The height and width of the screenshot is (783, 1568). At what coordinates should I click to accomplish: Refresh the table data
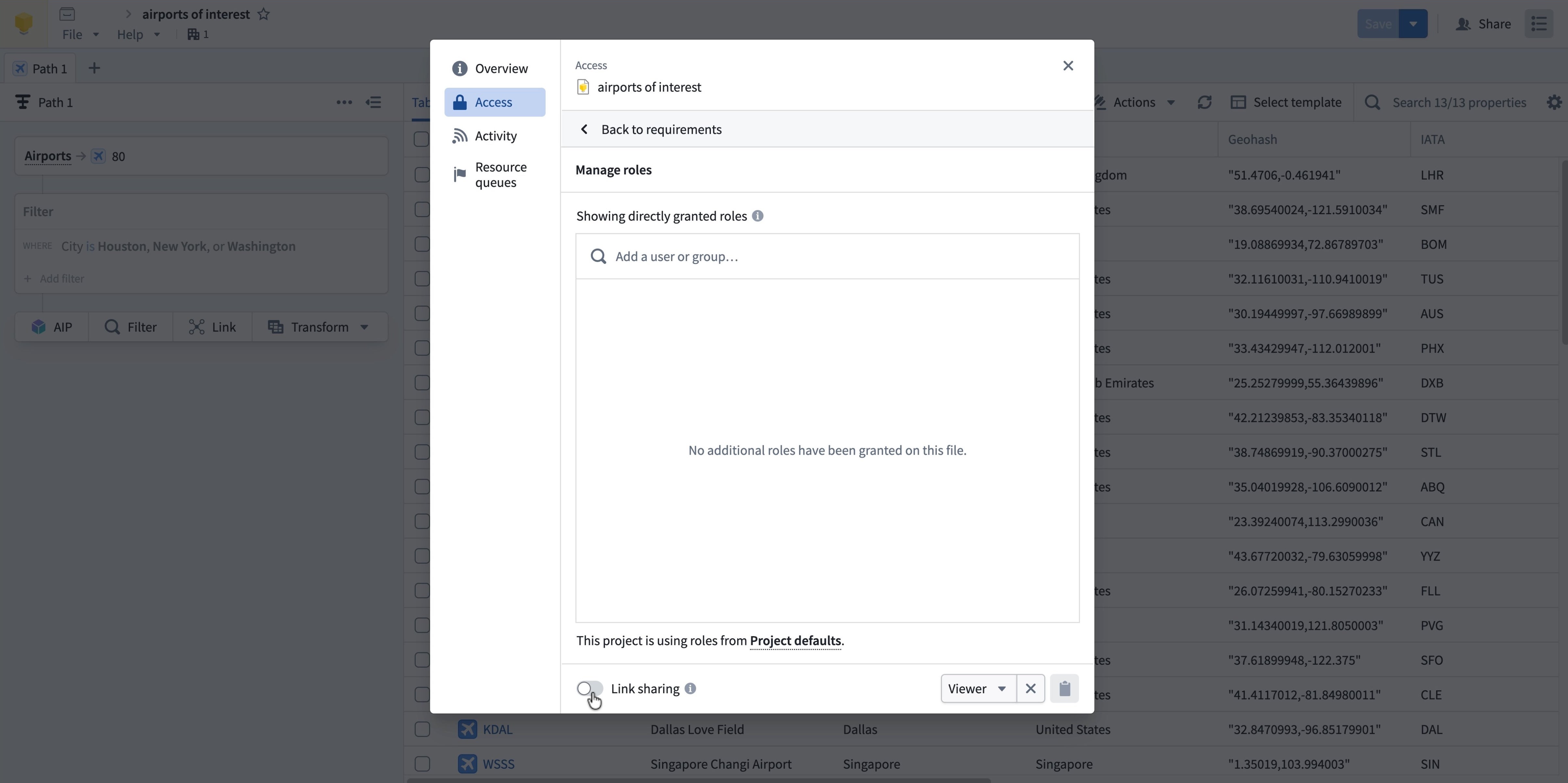click(x=1205, y=102)
